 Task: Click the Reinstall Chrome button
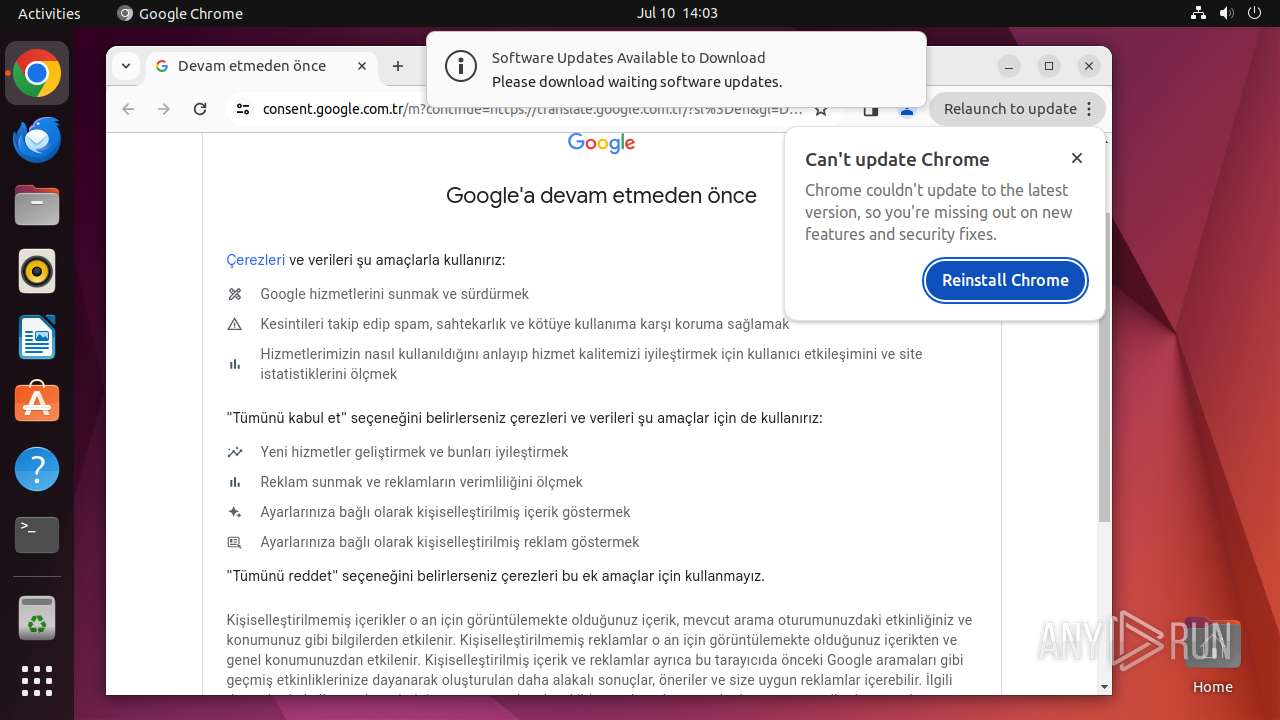1005,280
